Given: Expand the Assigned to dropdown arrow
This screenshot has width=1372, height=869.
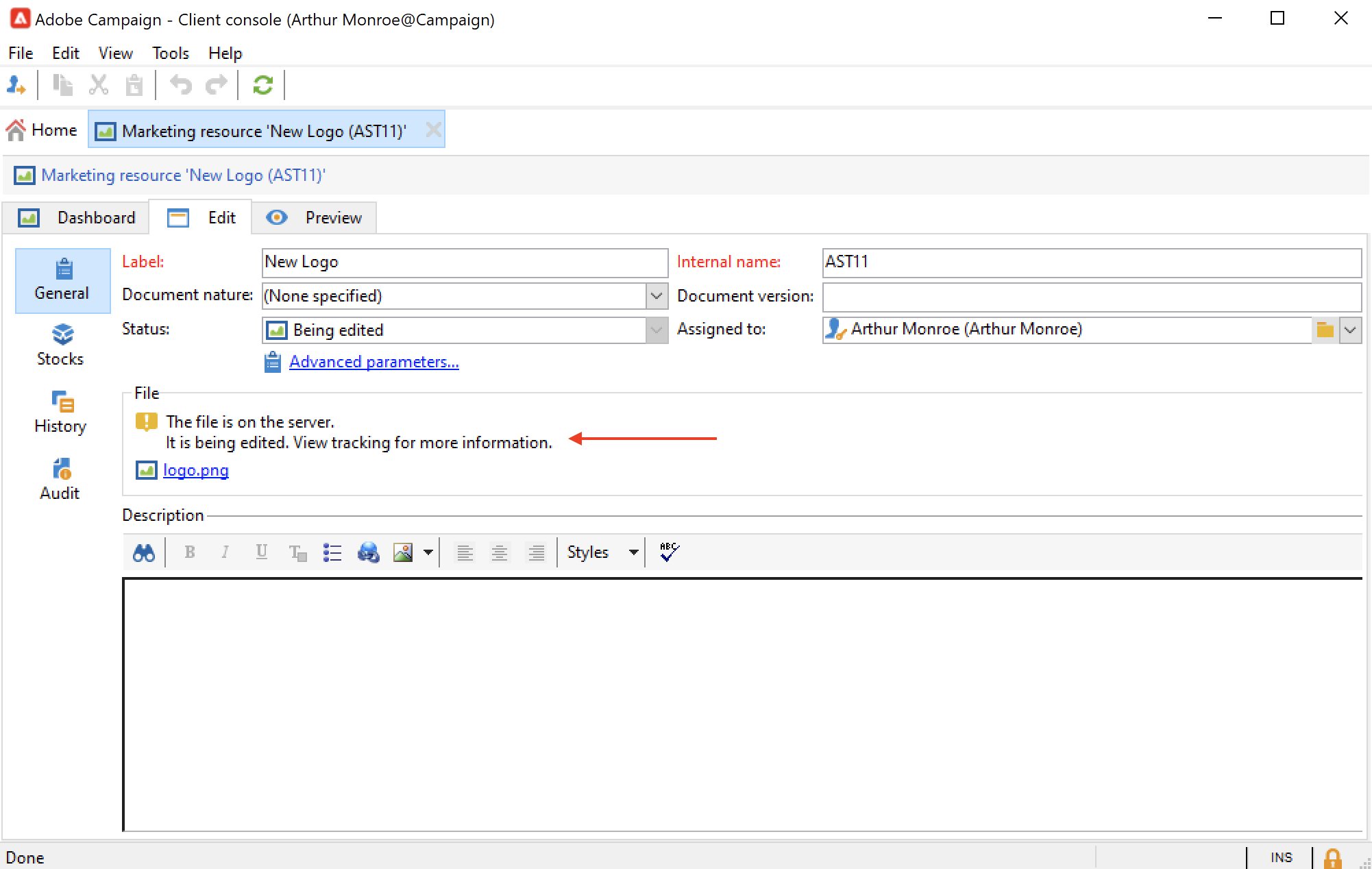Looking at the screenshot, I should [1350, 330].
